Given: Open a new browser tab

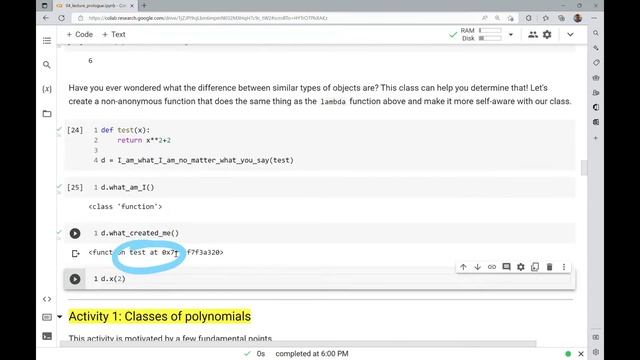Looking at the screenshot, I should 144,6.
